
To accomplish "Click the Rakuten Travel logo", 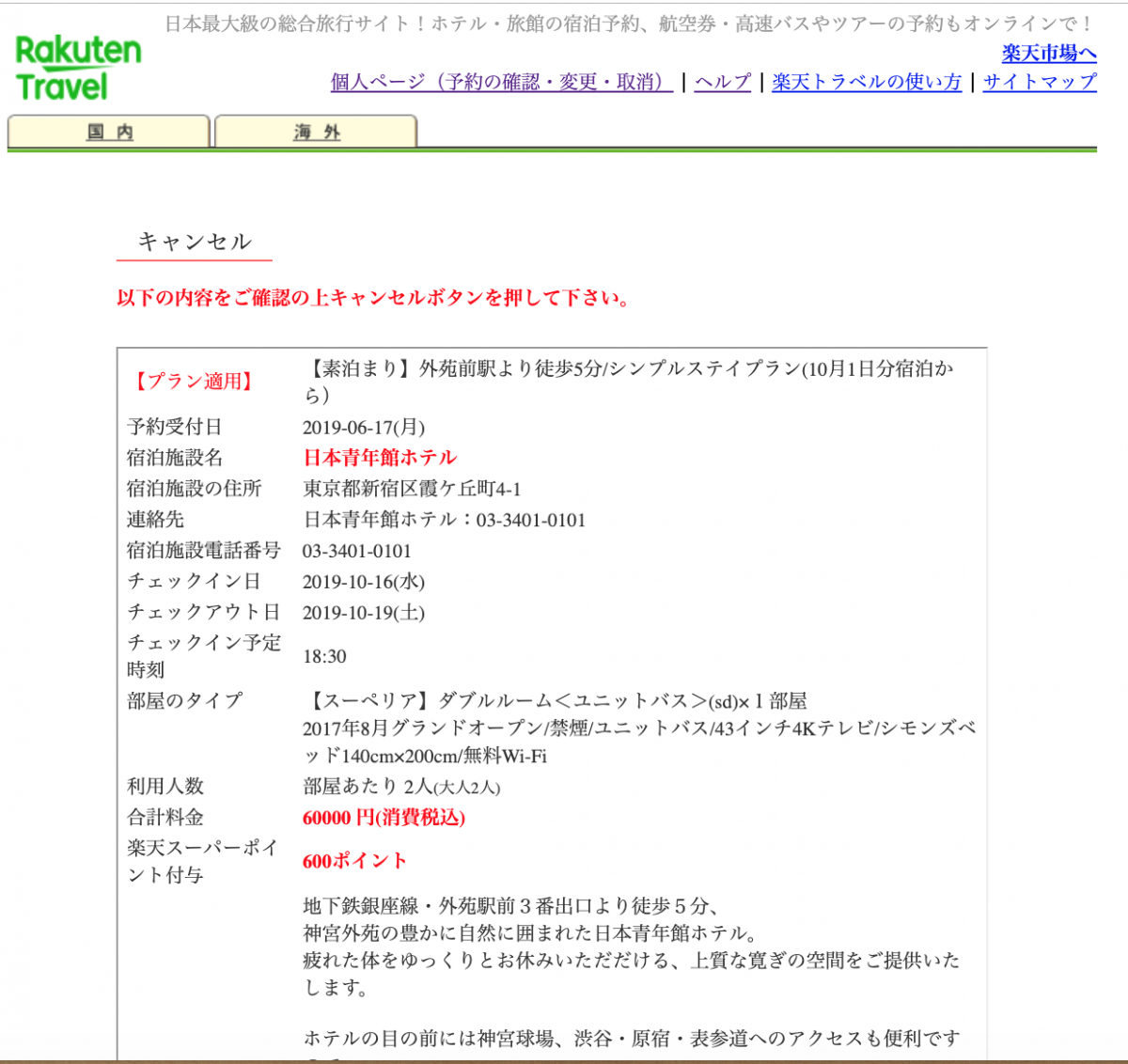I will pos(79,68).
